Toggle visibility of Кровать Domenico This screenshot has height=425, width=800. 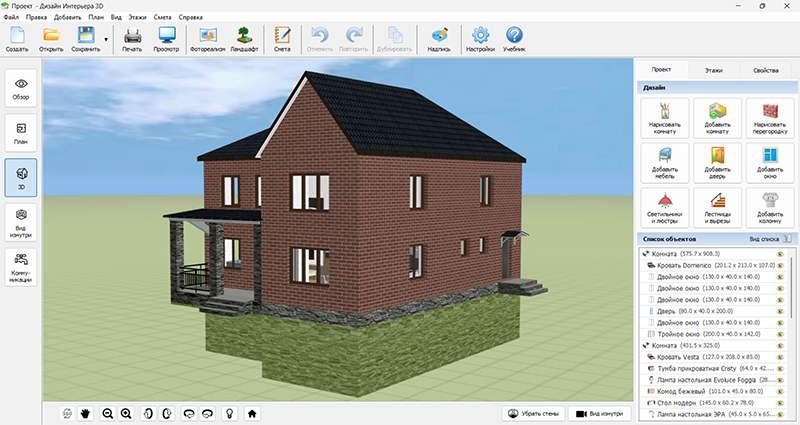(x=780, y=265)
